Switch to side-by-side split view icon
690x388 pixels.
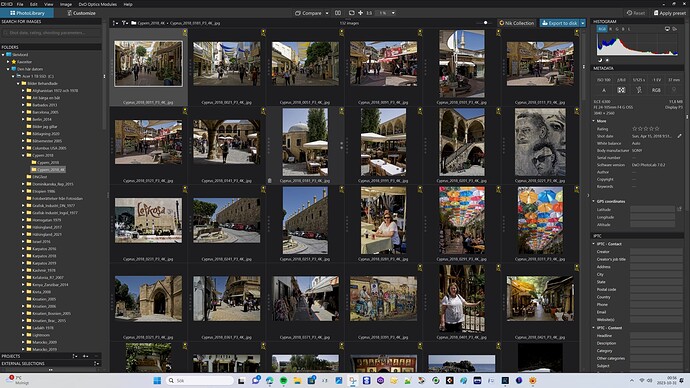coord(338,13)
